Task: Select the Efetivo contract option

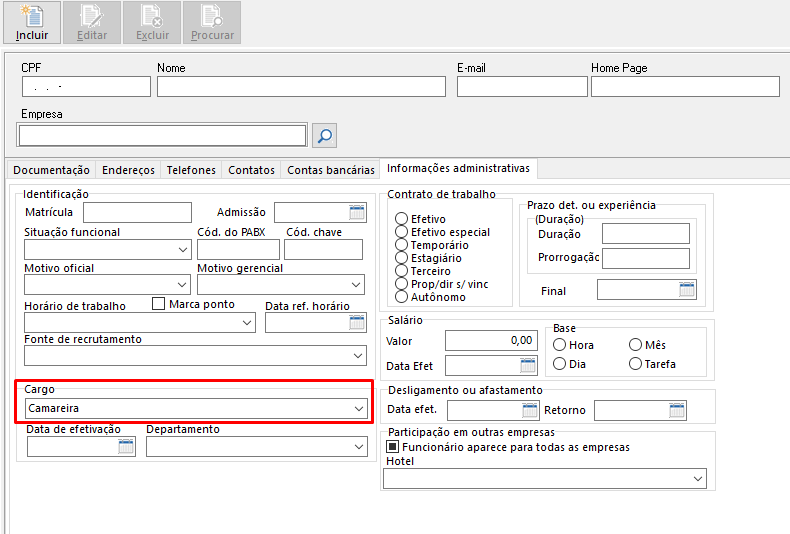Action: click(x=402, y=219)
